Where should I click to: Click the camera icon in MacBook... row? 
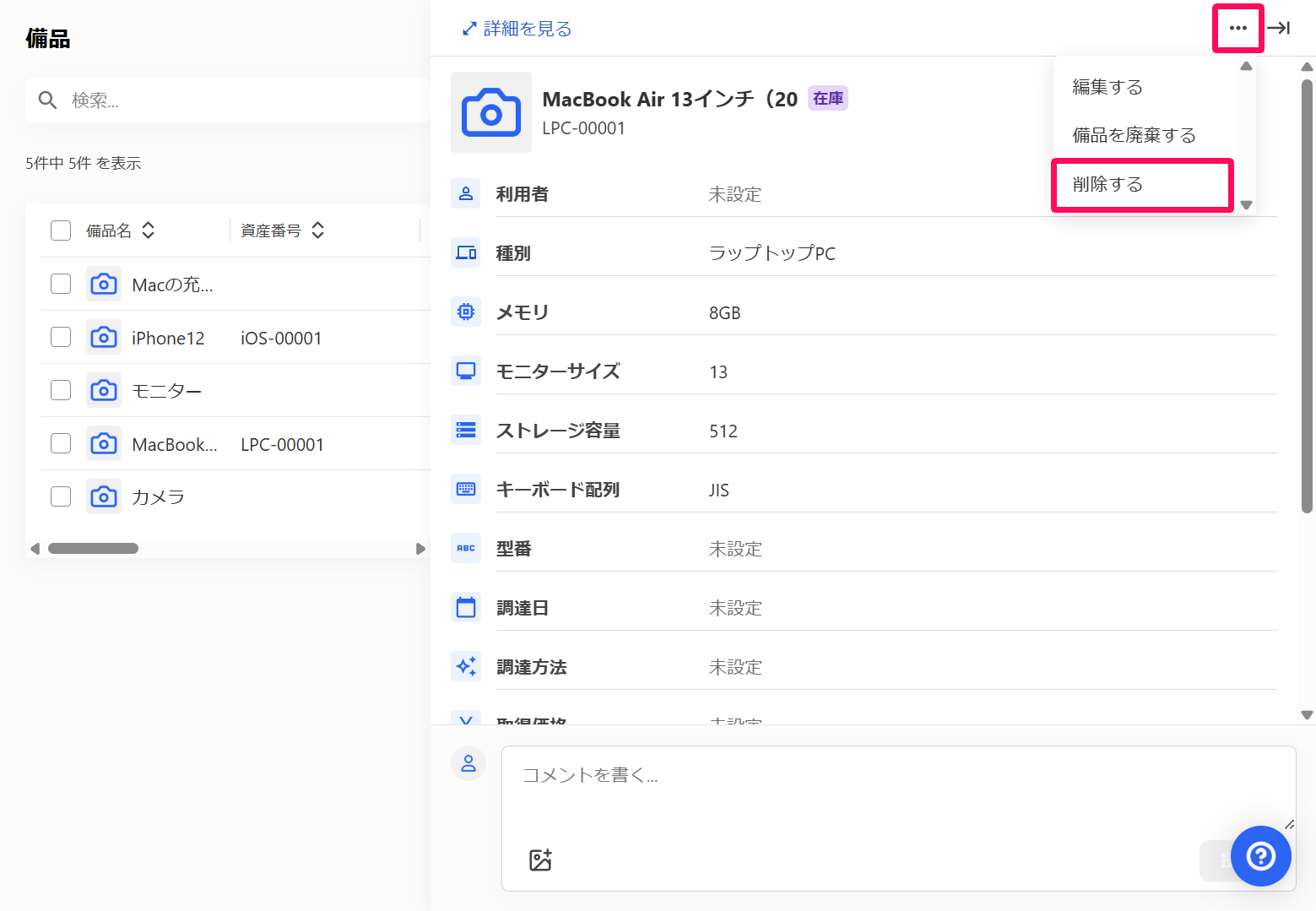click(x=104, y=443)
